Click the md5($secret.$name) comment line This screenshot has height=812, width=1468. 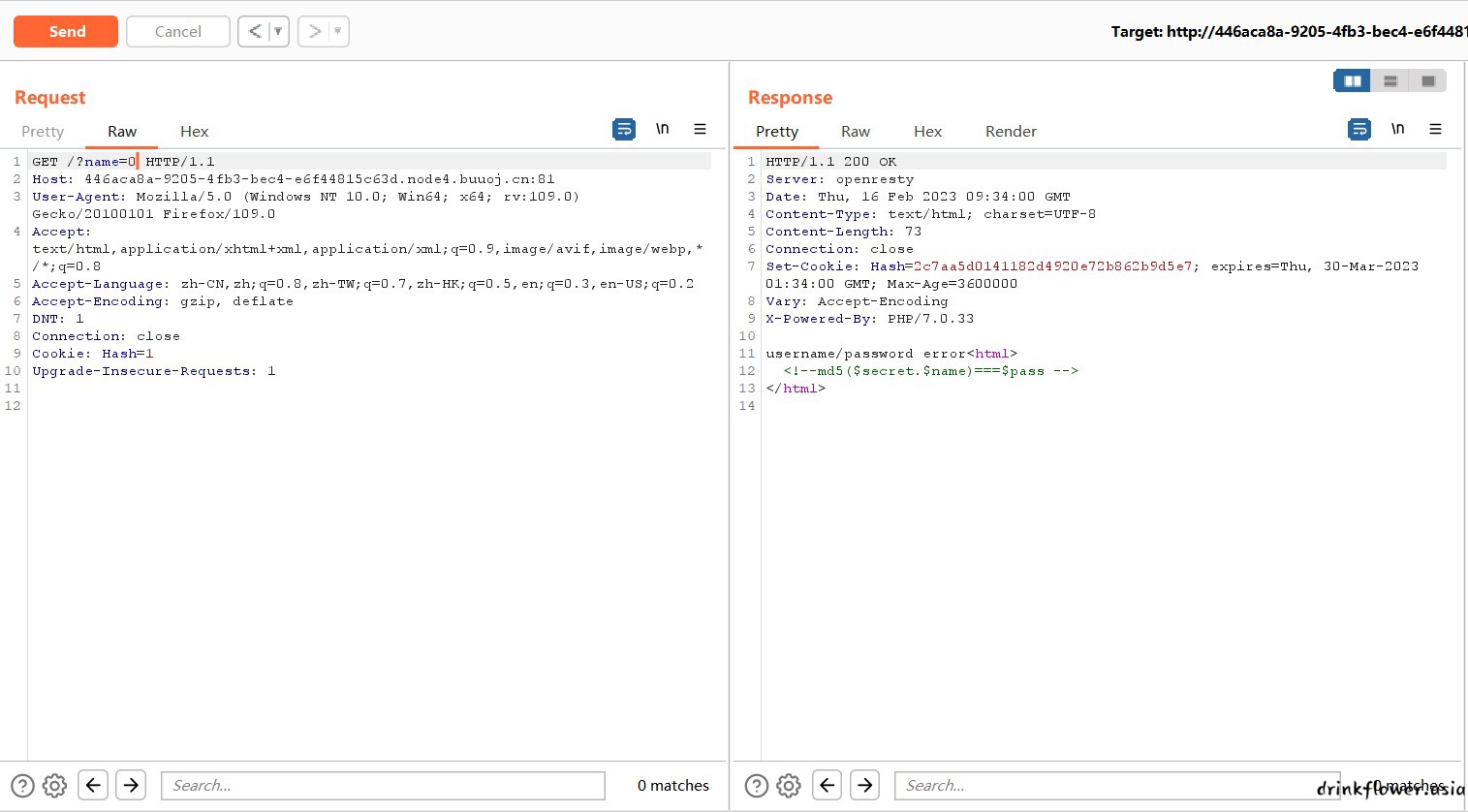pyautogui.click(x=931, y=371)
